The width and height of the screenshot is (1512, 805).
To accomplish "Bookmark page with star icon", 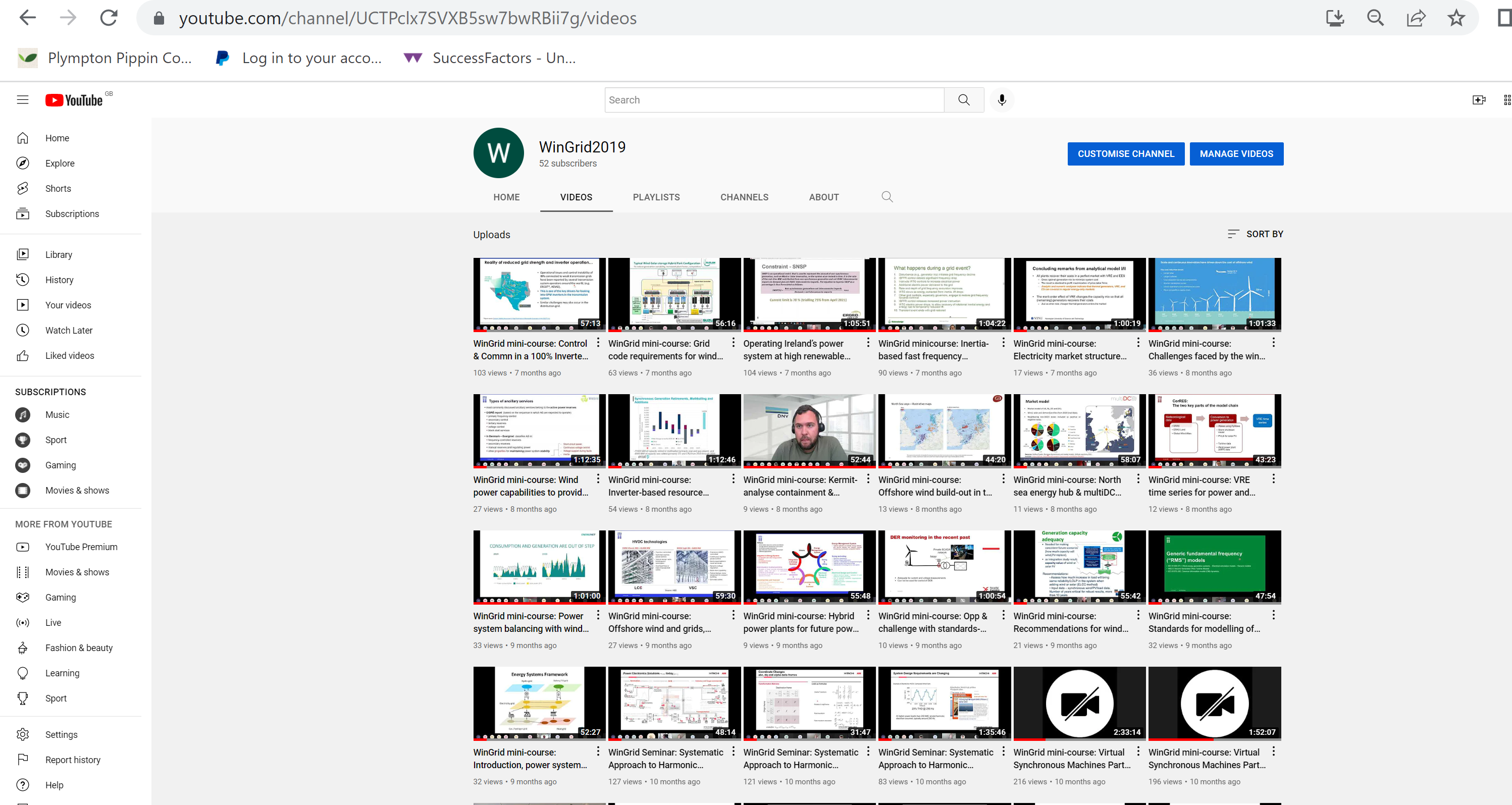I will [x=1455, y=18].
